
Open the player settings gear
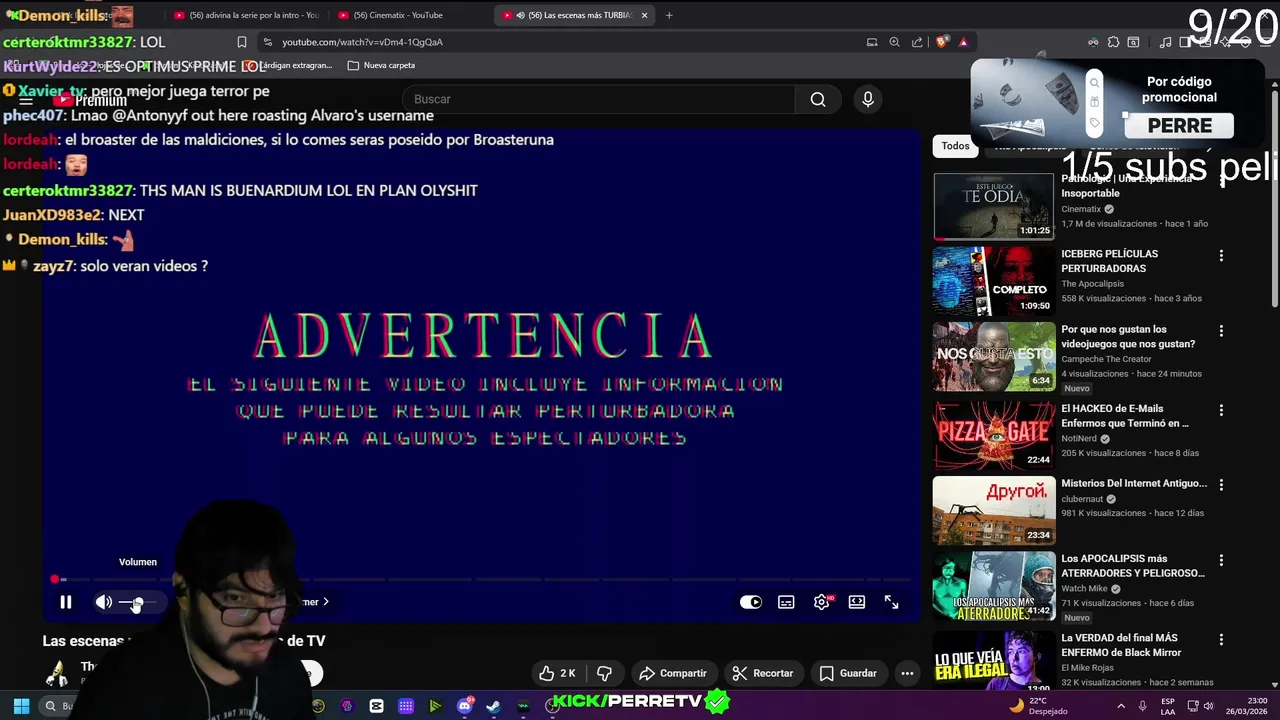(x=822, y=602)
